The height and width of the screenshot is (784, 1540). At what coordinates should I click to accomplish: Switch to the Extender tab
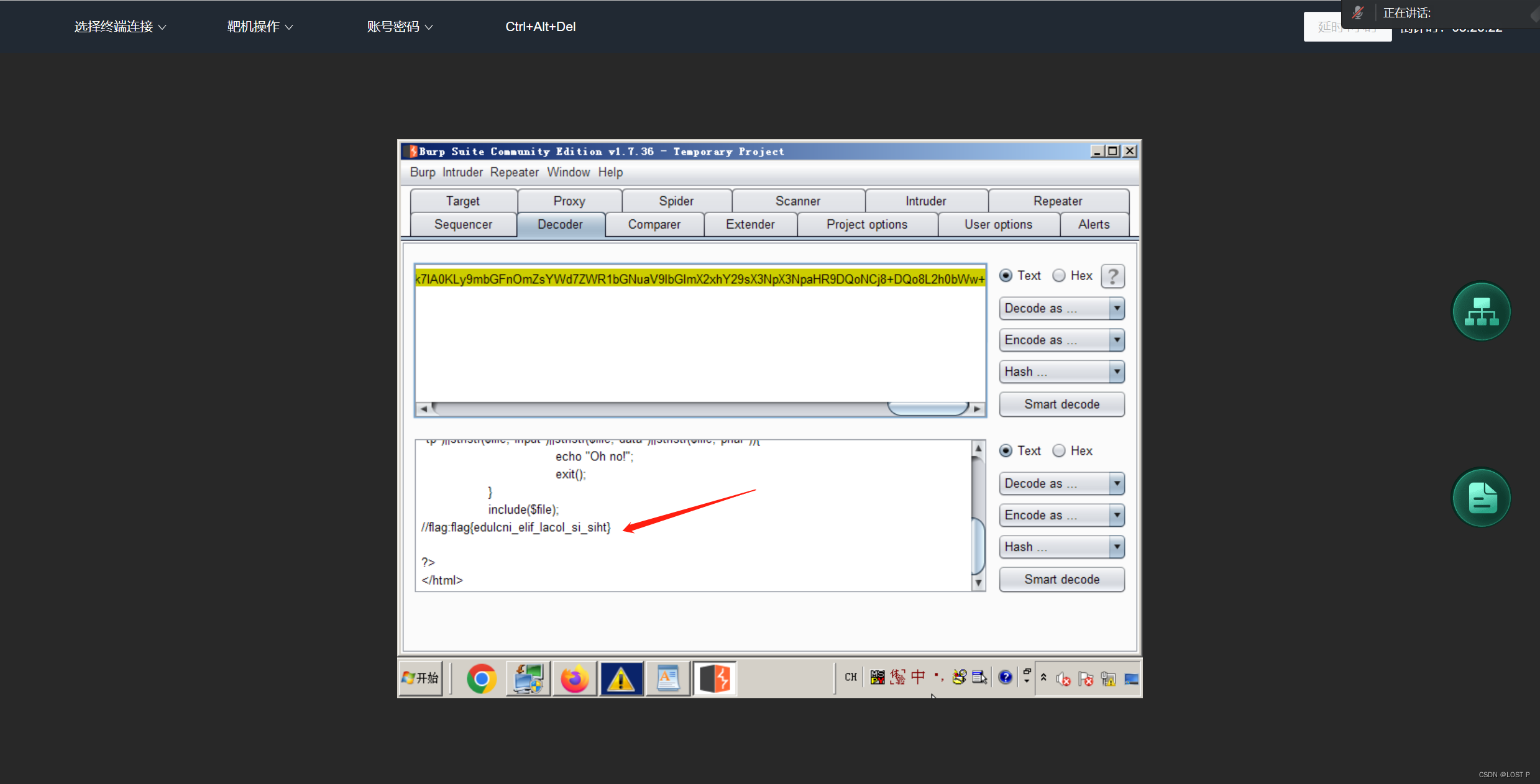tap(750, 224)
